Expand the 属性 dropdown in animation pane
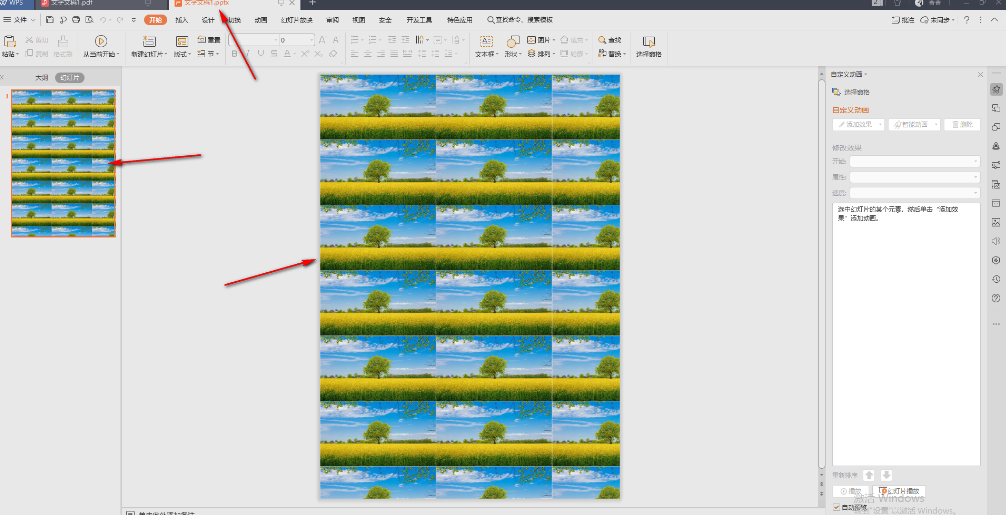Screen dimensions: 1006x515 pyautogui.click(x=915, y=177)
